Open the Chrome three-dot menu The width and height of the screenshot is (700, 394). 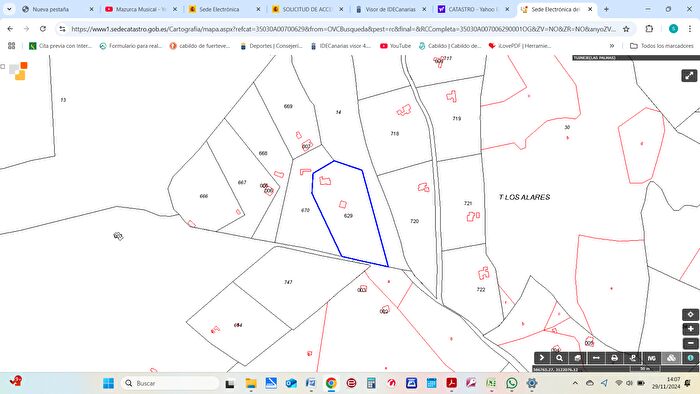(690, 29)
